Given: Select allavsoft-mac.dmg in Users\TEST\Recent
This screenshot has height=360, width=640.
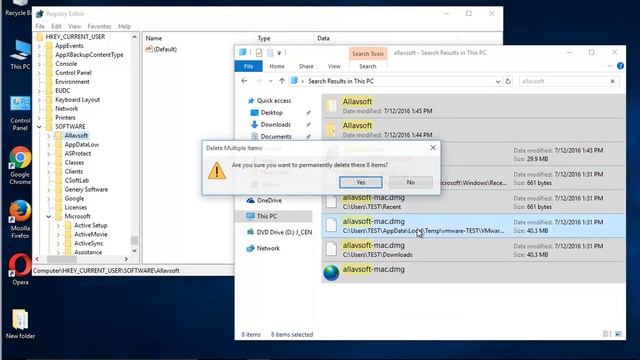Looking at the screenshot, I should point(473,202).
